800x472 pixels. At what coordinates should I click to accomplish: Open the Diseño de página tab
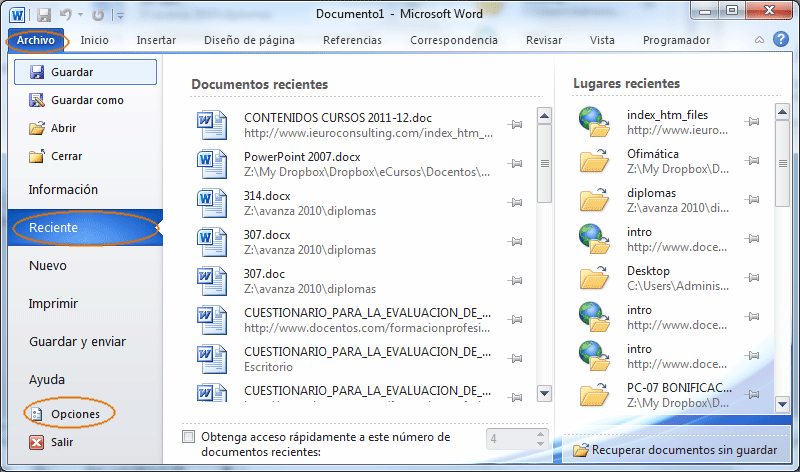point(249,40)
